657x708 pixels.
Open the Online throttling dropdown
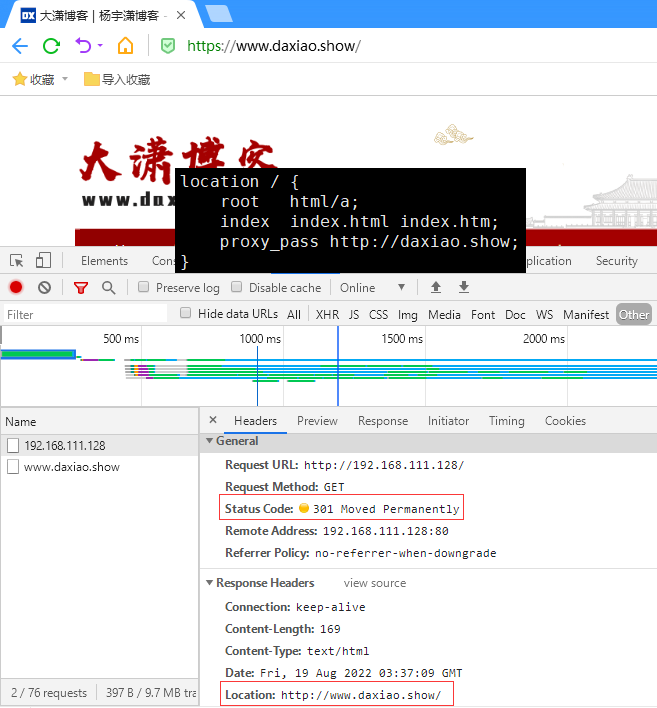pos(372,288)
